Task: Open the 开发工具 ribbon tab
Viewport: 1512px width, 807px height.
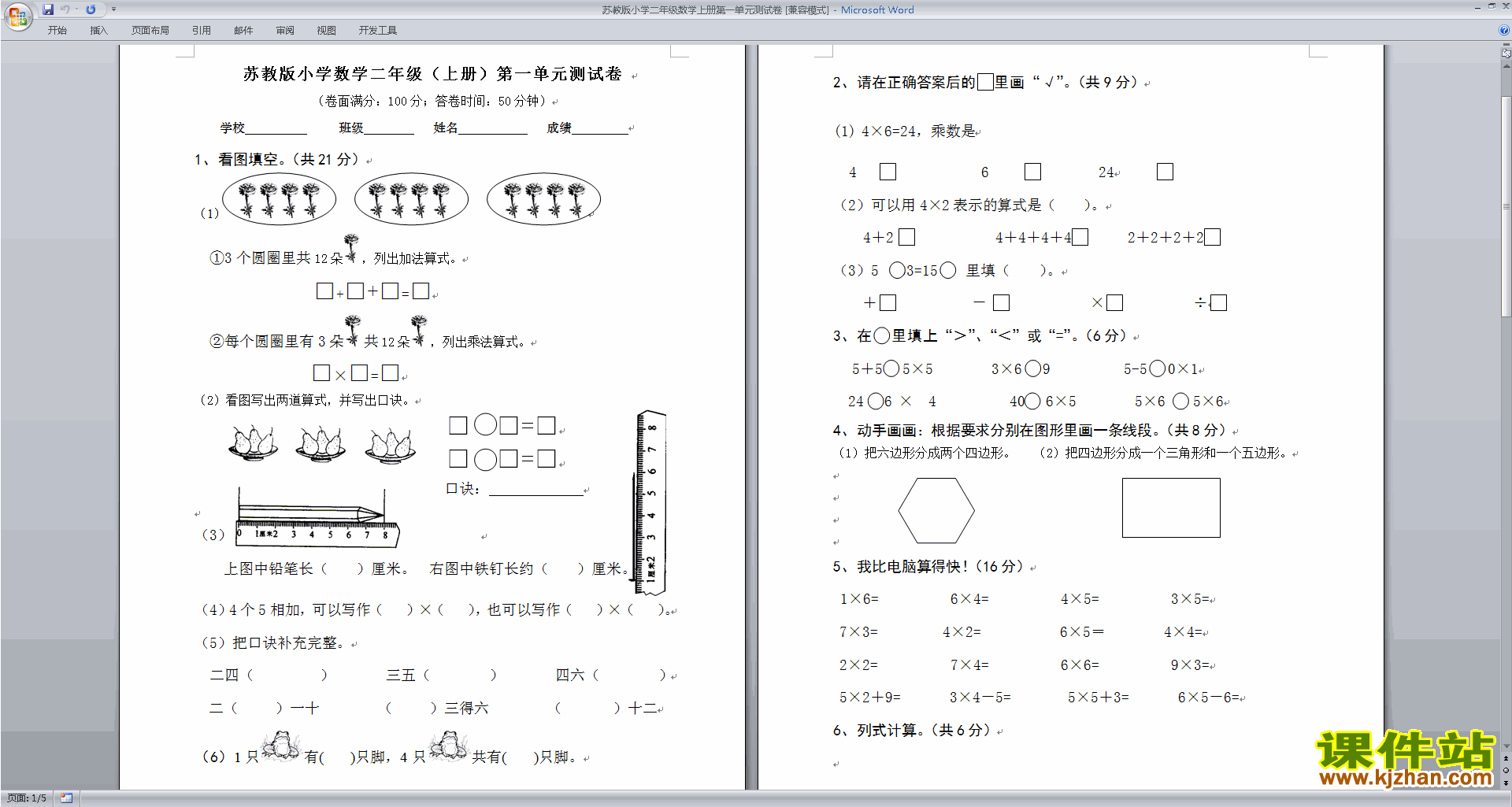Action: pos(378,30)
